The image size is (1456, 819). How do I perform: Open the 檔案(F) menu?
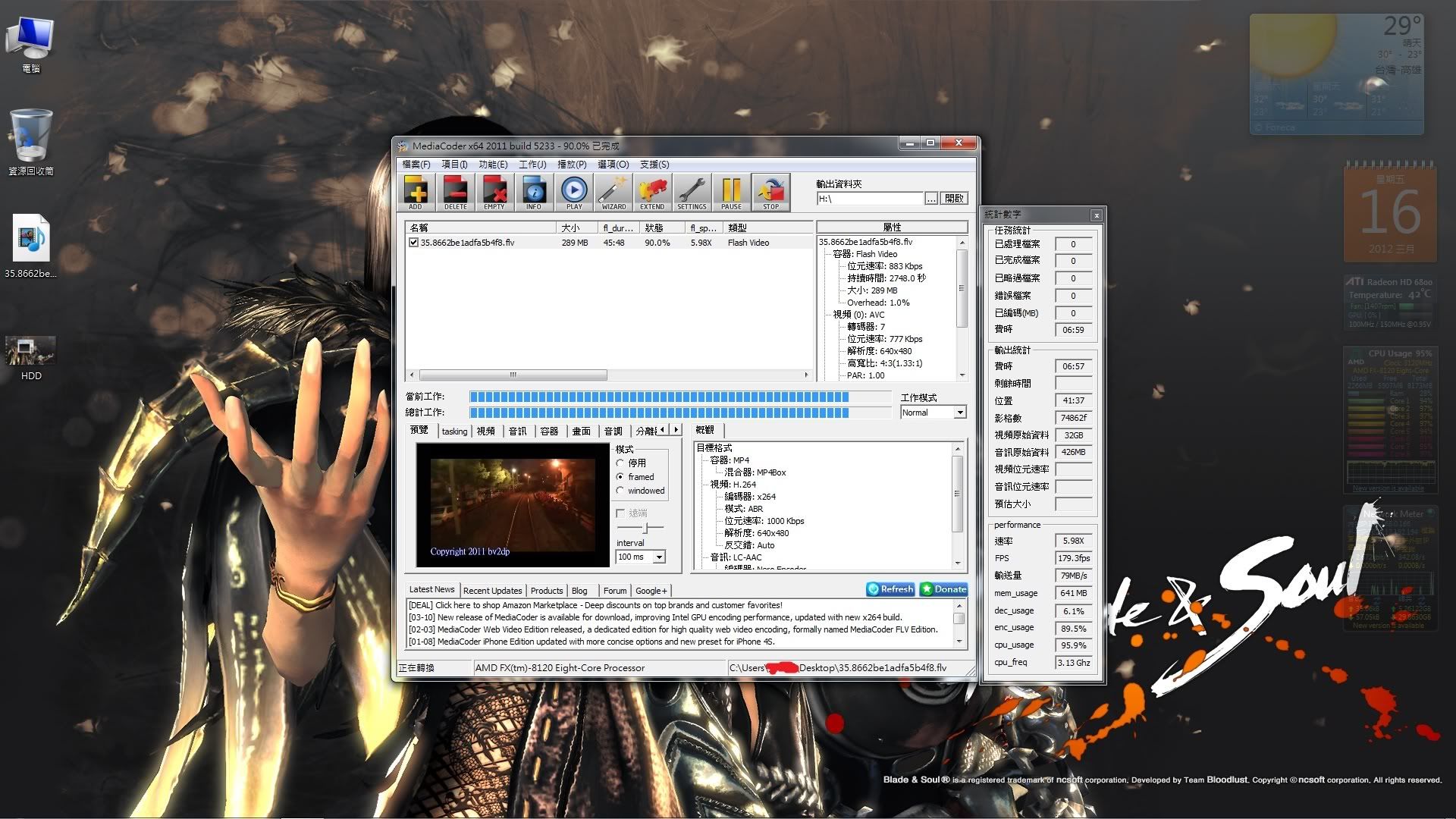(416, 165)
